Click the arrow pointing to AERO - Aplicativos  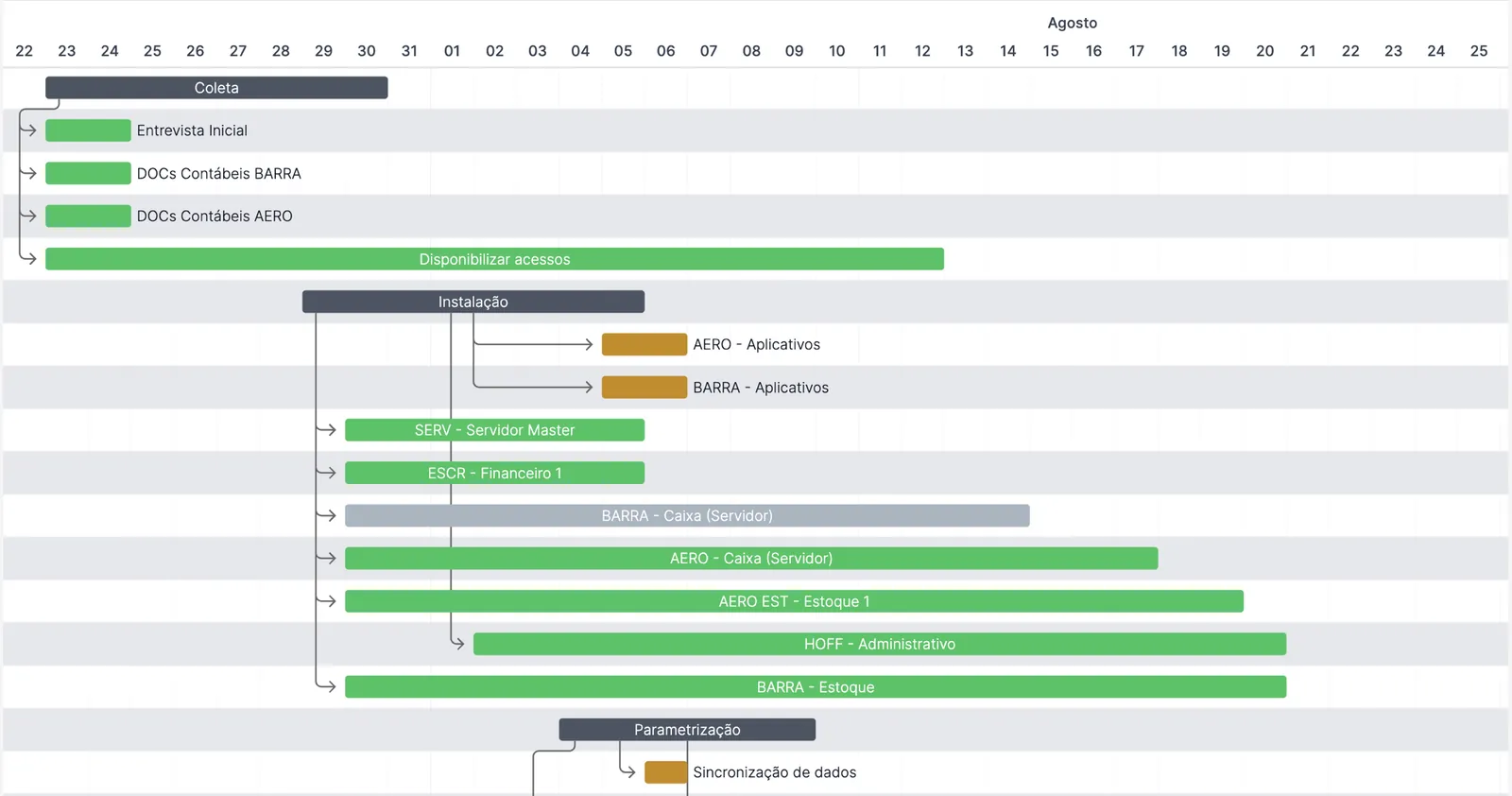pyautogui.click(x=534, y=344)
